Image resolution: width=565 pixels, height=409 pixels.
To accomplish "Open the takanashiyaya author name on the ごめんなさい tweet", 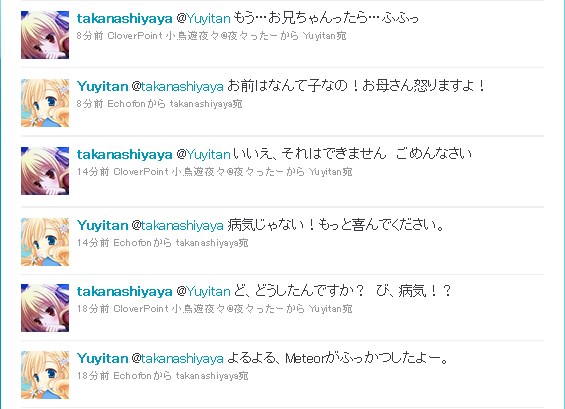I will [x=125, y=155].
